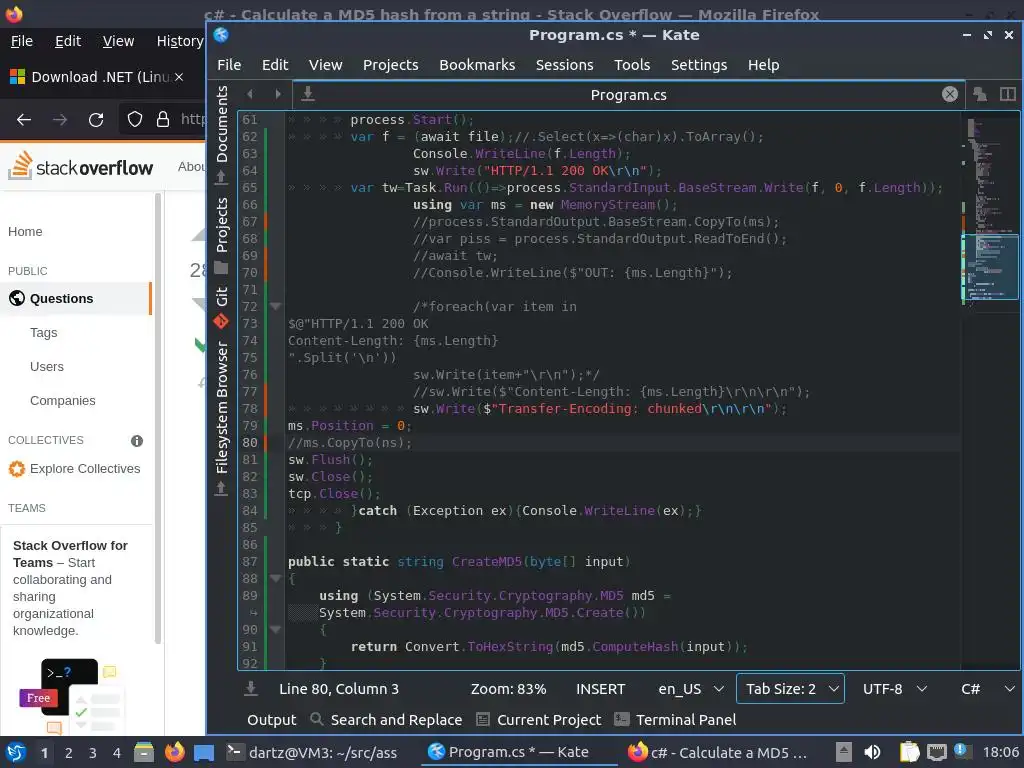Viewport: 1024px width, 768px height.
Task: Open Users in Stack Overflow sidebar
Action: coord(47,366)
